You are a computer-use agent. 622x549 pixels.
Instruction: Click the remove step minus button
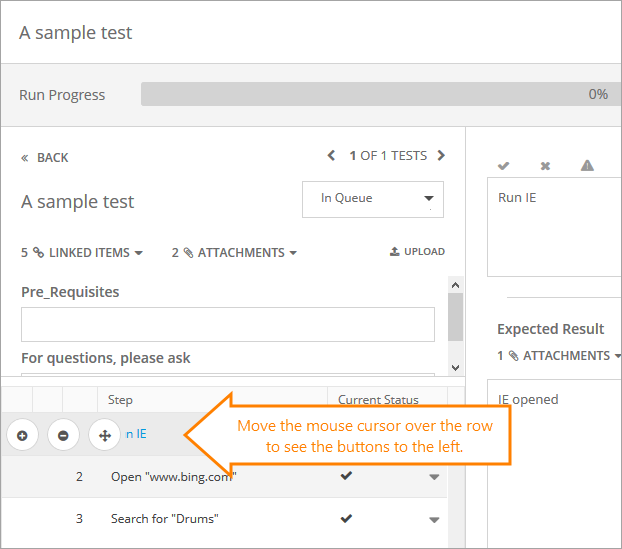coord(63,435)
